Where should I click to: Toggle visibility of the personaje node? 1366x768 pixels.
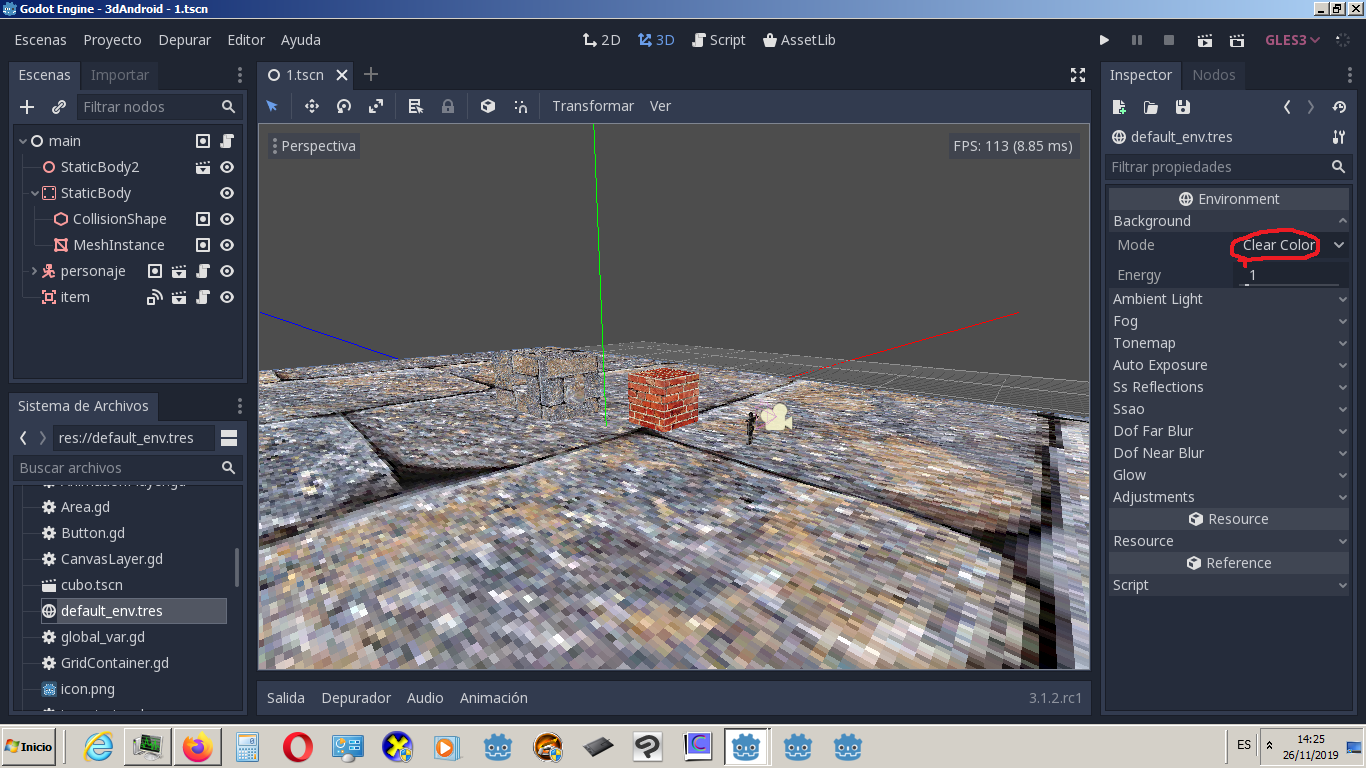[226, 270]
